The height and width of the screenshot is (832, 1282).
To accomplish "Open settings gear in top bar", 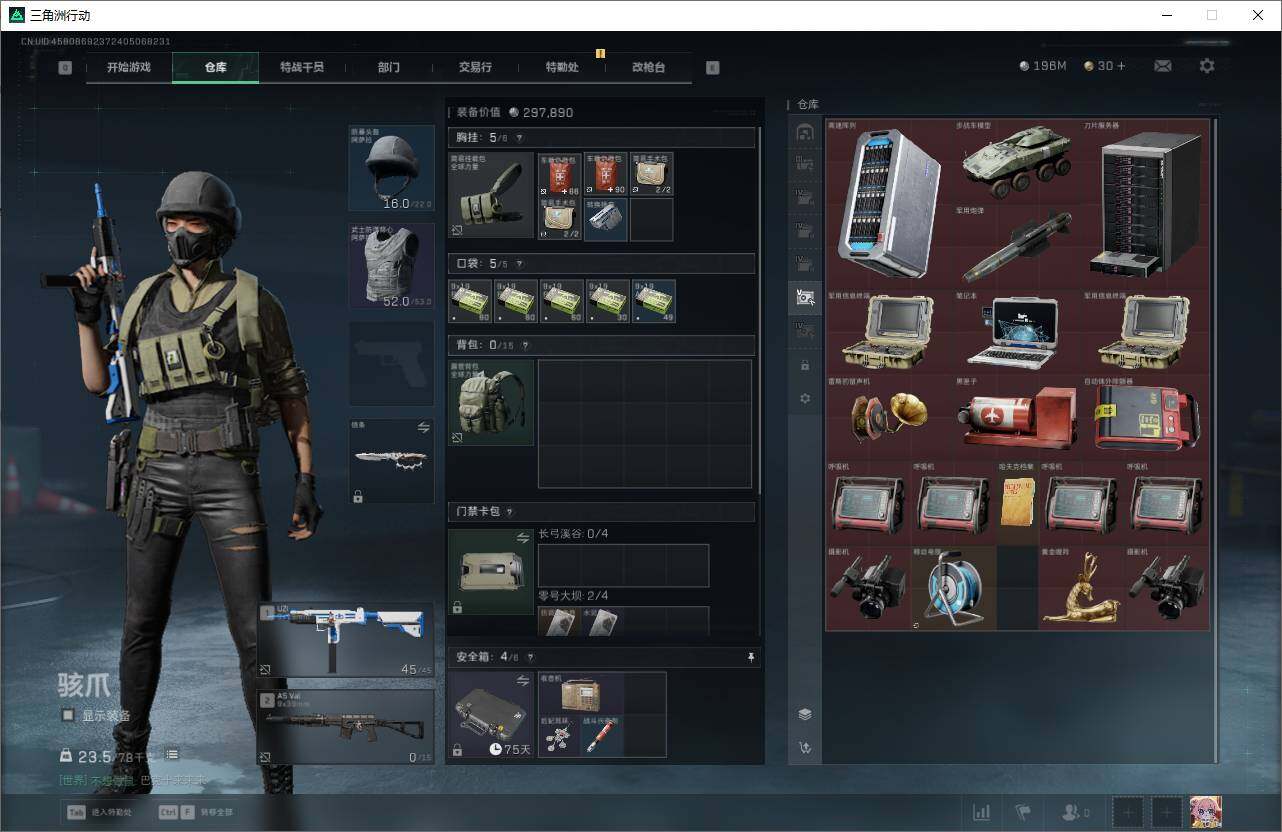I will tap(1207, 66).
